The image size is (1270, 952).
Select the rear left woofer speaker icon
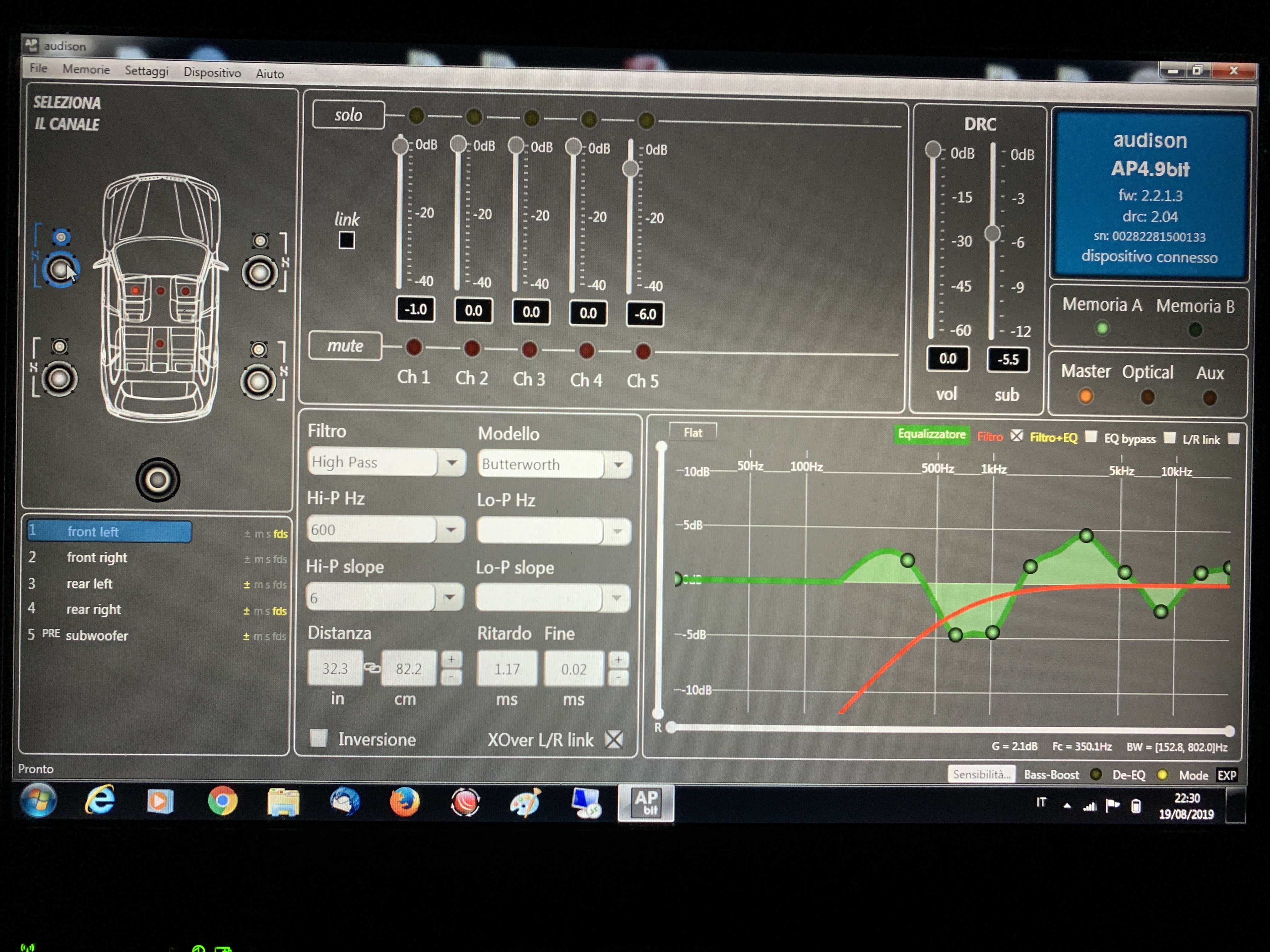59,379
